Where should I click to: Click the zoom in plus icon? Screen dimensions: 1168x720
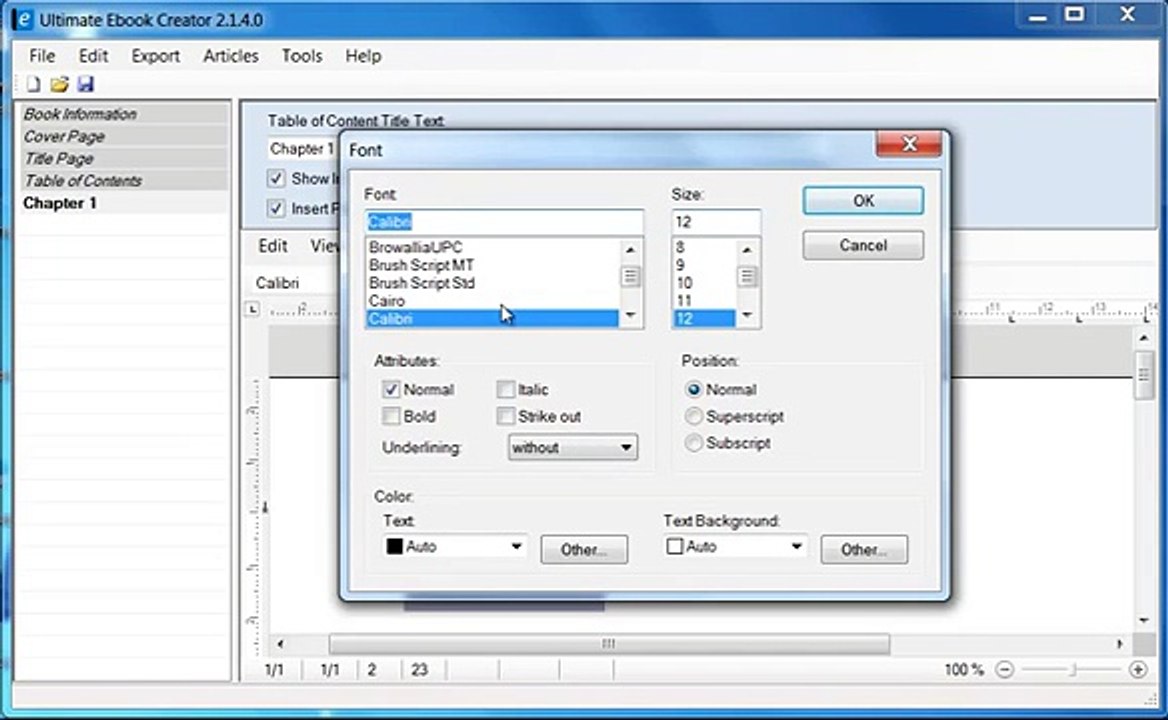click(1137, 669)
